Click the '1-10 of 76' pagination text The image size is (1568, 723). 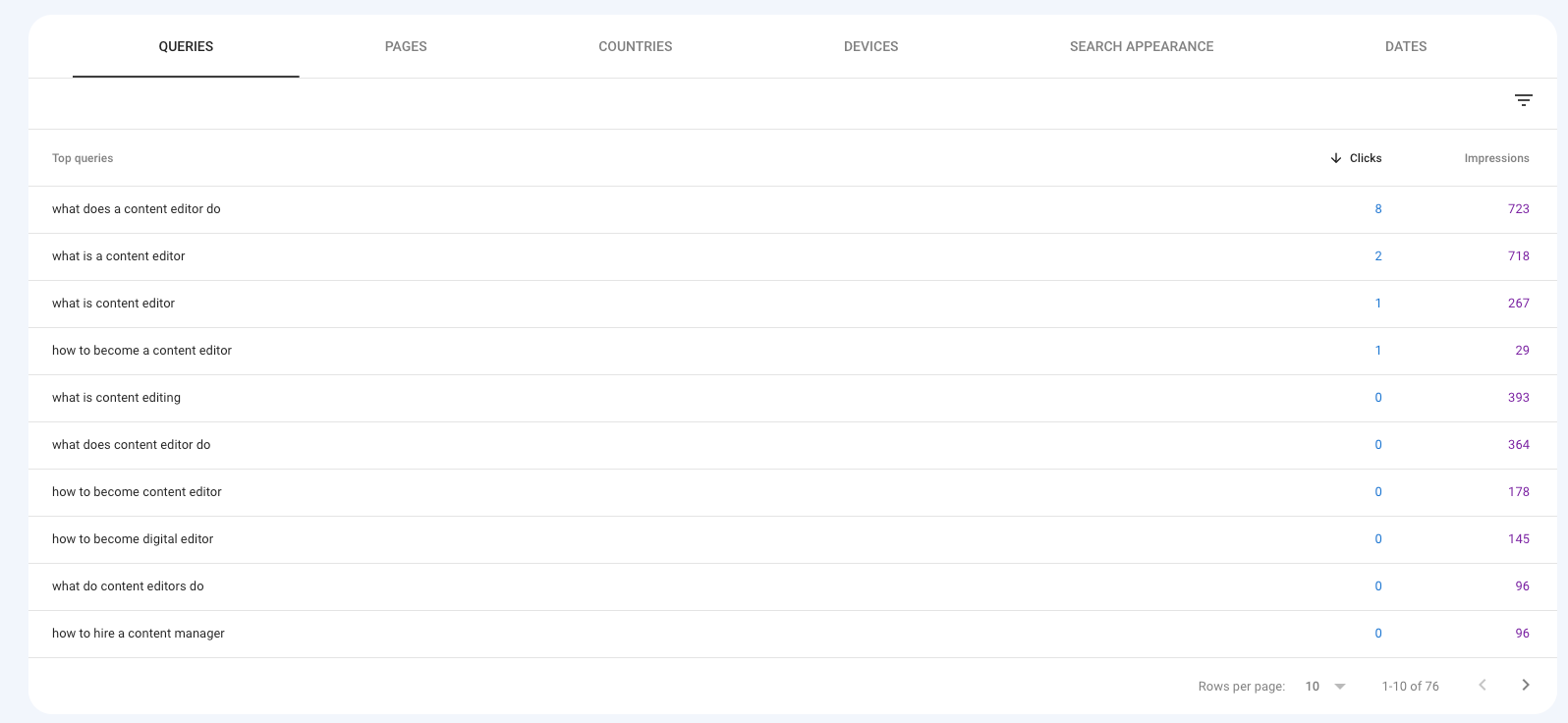tap(1410, 687)
